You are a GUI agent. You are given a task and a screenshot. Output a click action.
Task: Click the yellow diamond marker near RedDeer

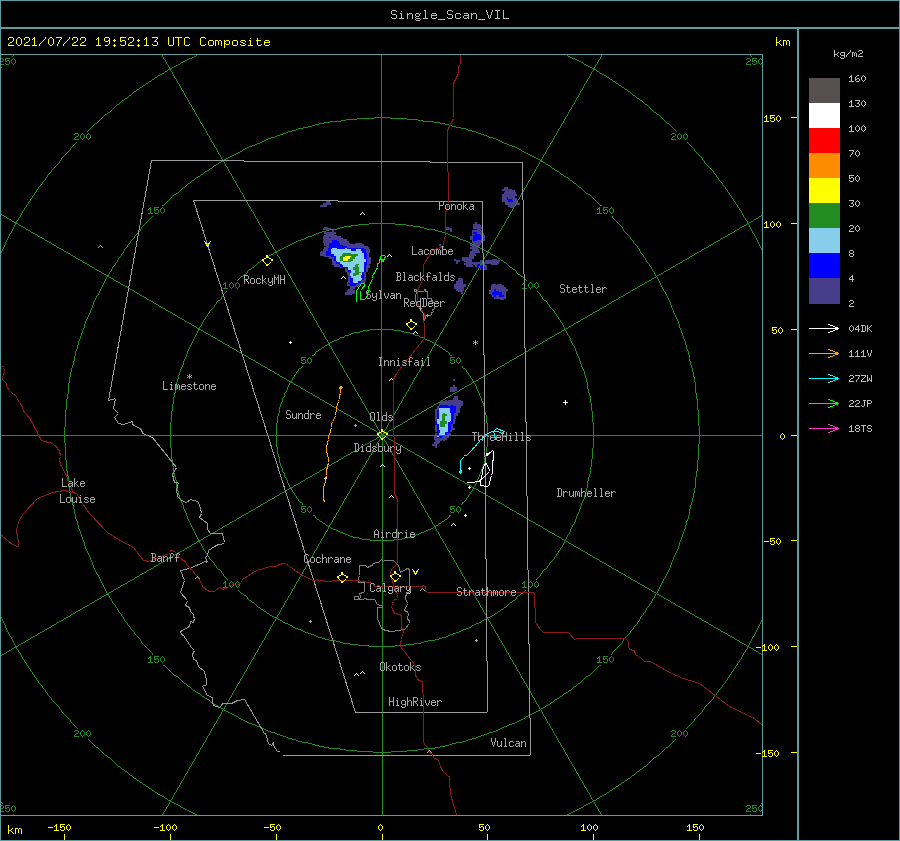[411, 325]
